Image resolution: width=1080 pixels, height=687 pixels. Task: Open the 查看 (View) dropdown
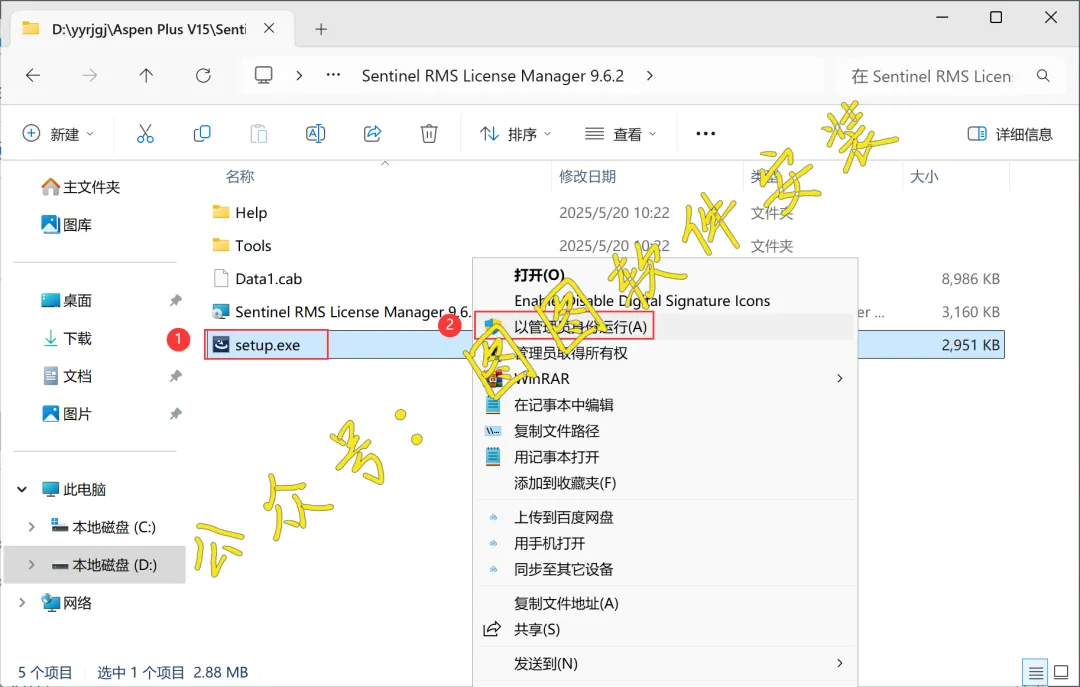tap(621, 134)
